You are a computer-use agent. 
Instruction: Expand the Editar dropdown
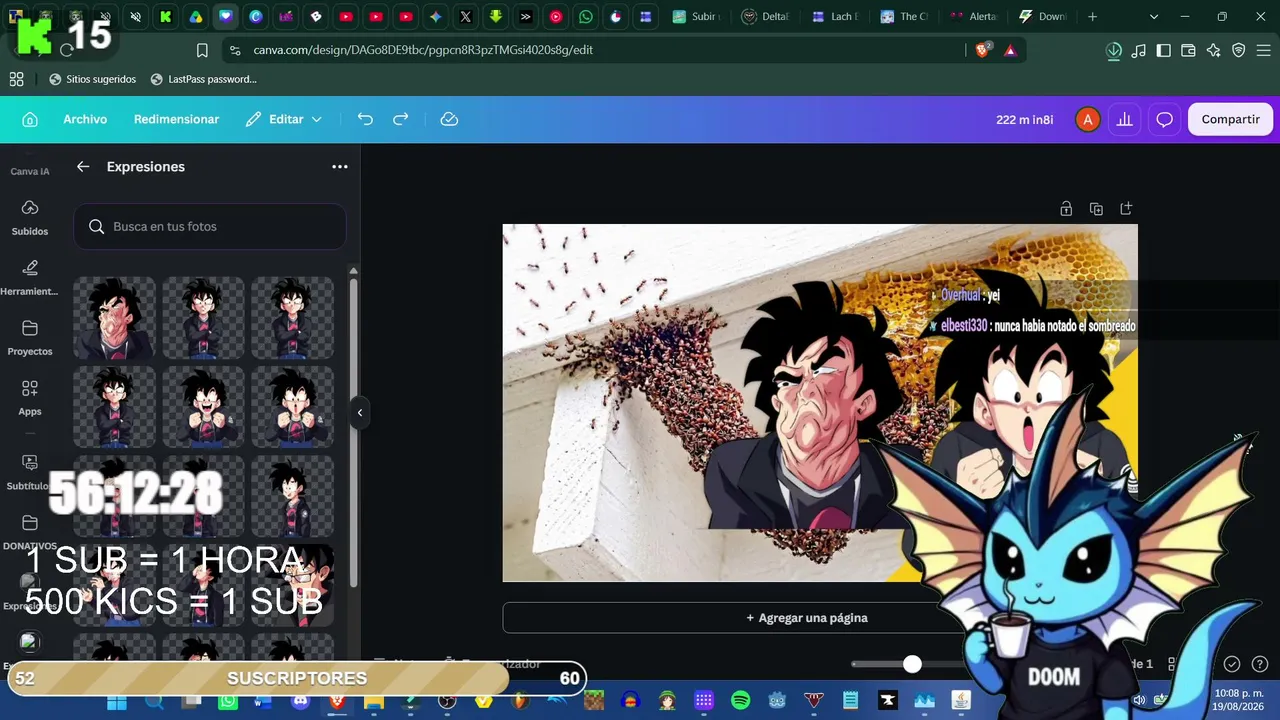point(284,119)
